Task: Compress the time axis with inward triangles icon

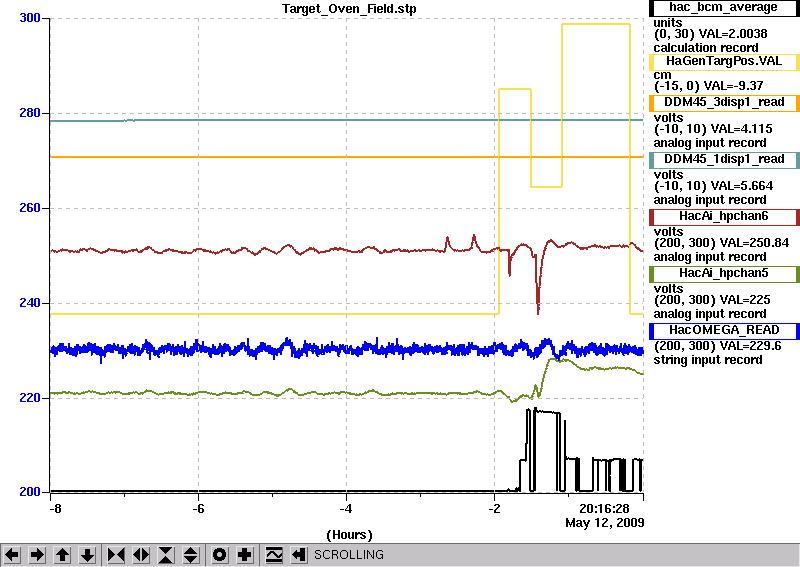Action: [x=116, y=554]
